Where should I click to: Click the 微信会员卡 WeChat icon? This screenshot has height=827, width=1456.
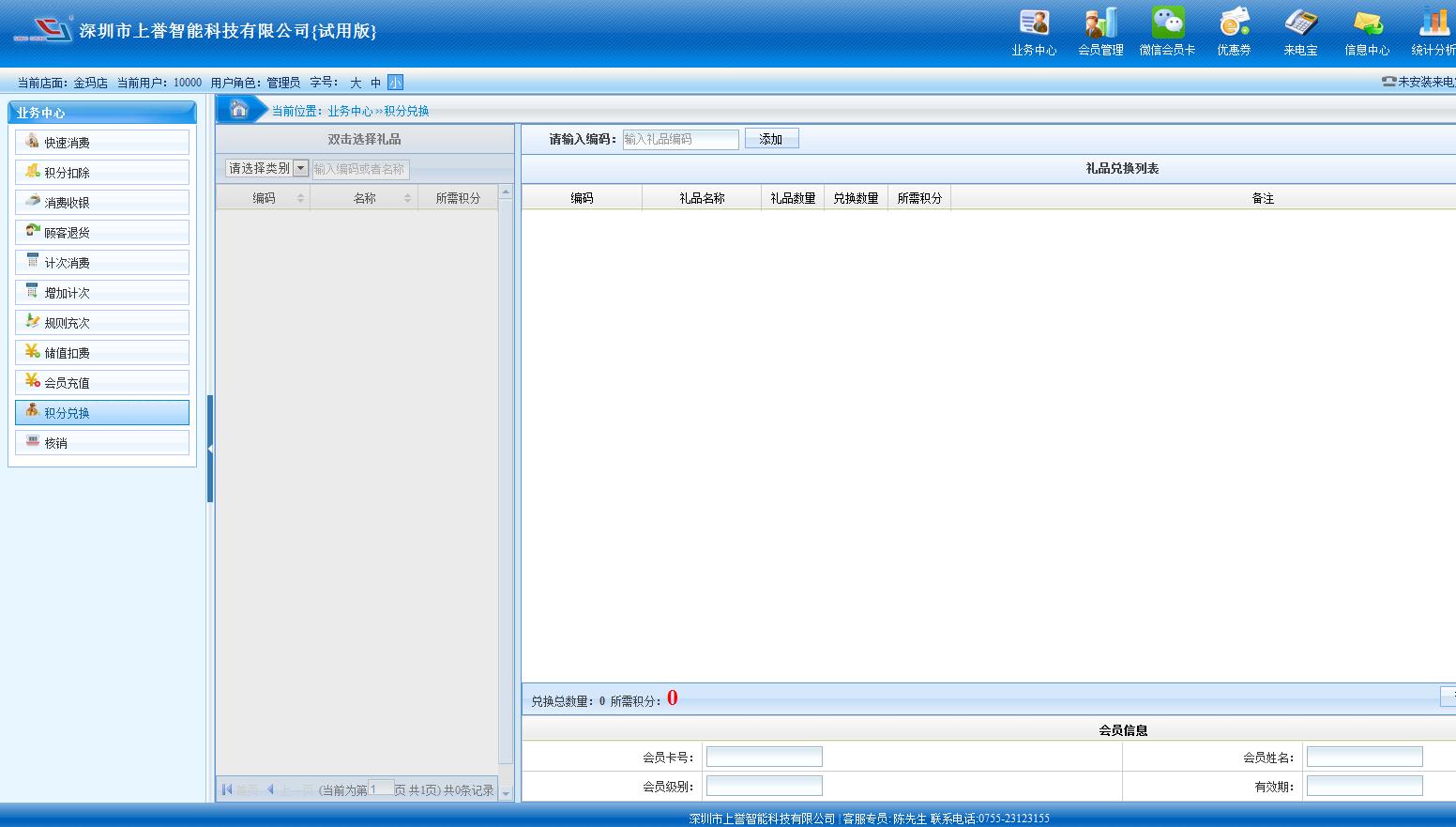tap(1167, 23)
